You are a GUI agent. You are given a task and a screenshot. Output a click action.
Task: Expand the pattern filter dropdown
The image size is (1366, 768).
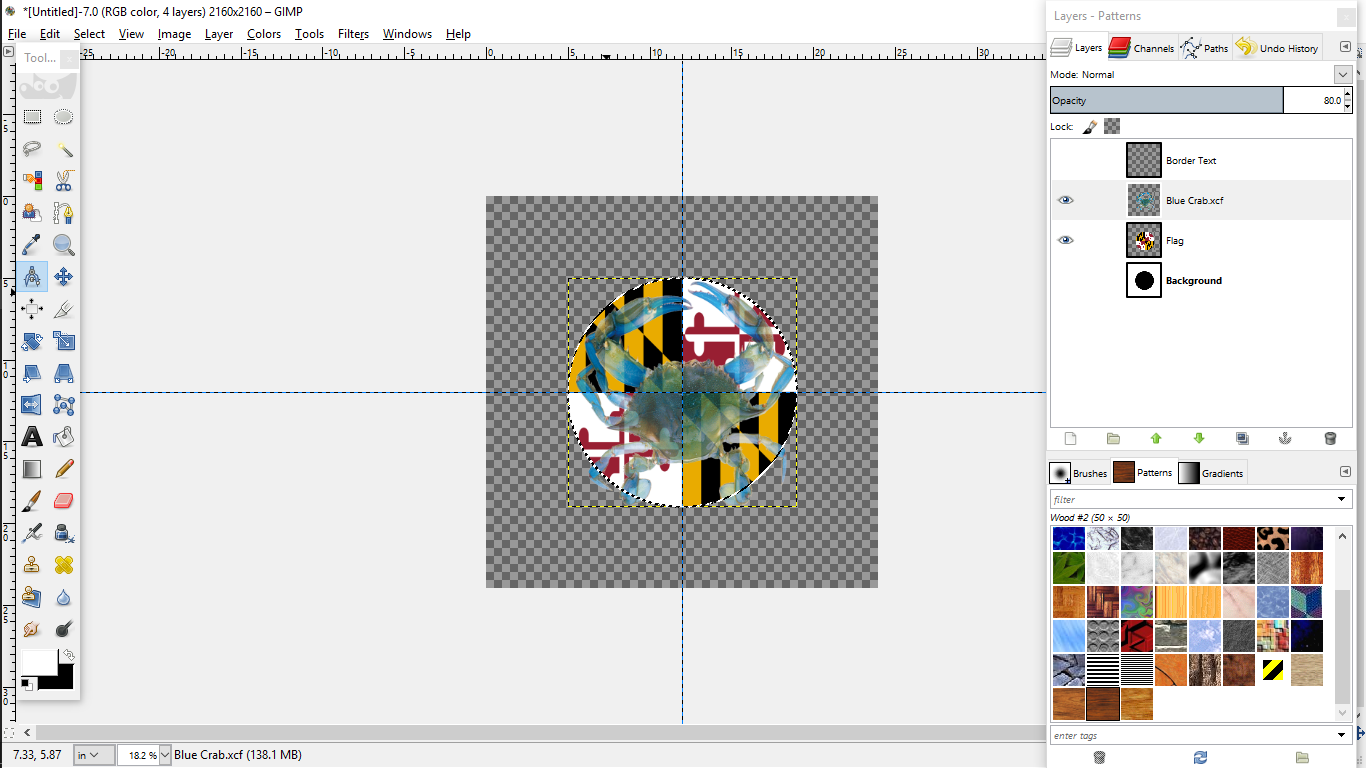(1342, 499)
